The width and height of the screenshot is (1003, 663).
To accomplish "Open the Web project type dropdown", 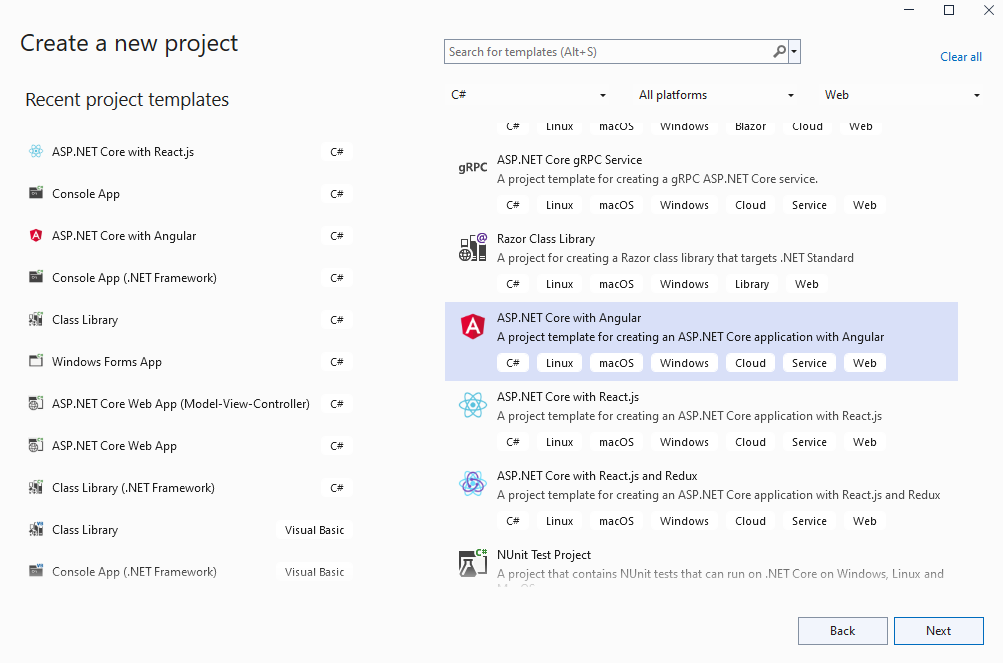I will (x=902, y=95).
